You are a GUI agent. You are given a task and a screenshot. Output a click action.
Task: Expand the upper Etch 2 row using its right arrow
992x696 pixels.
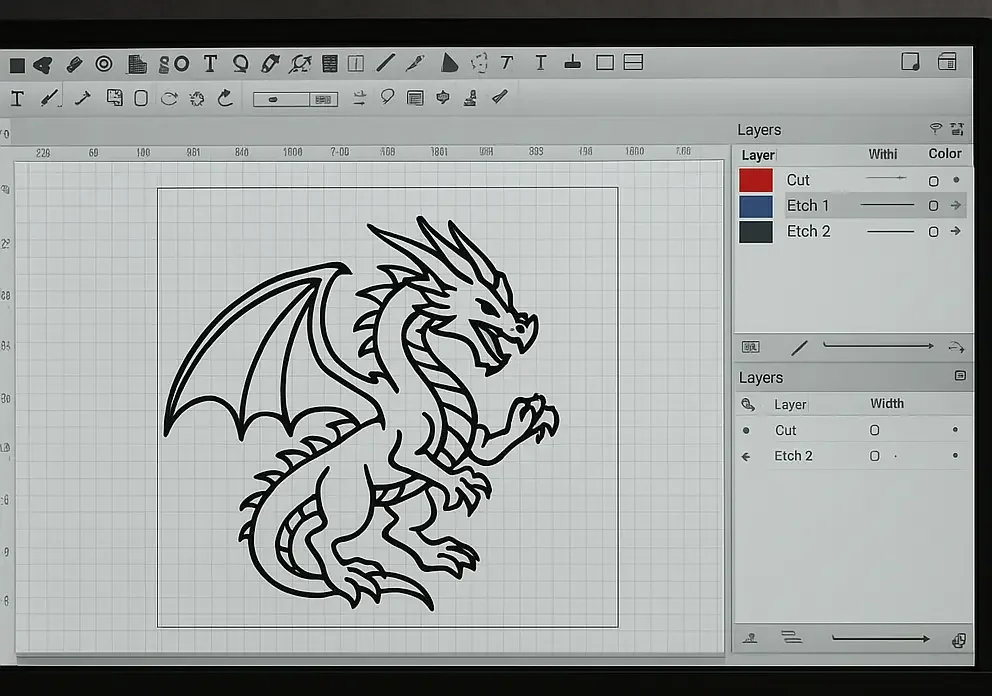point(956,231)
